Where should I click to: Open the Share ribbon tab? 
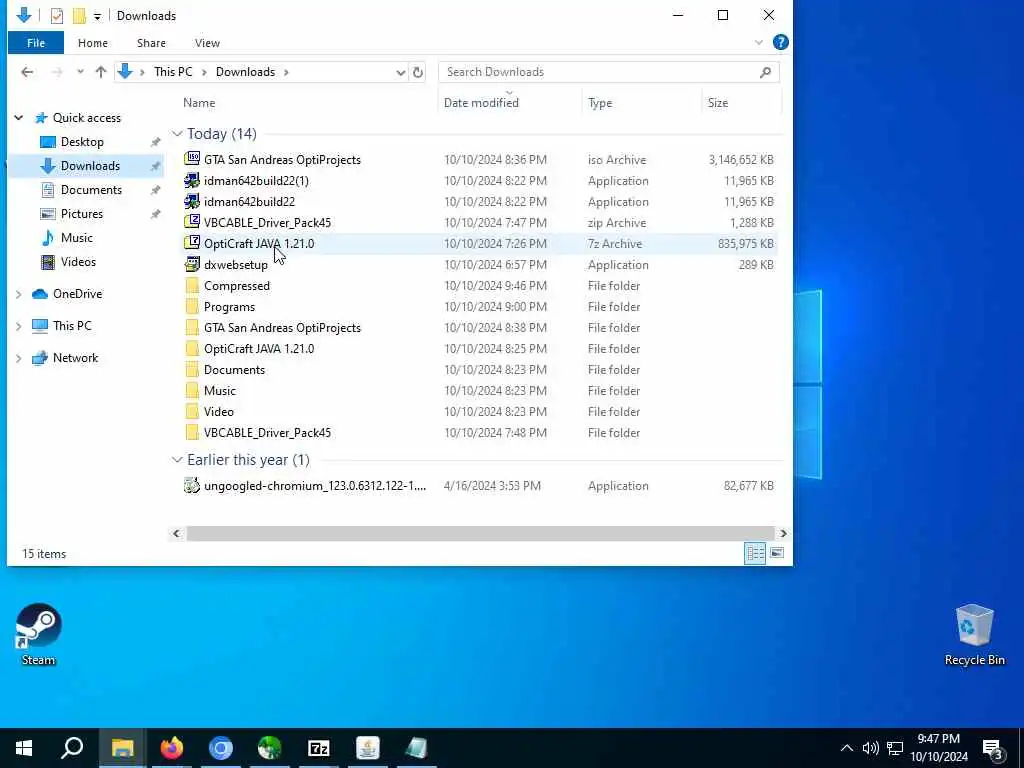tap(151, 43)
